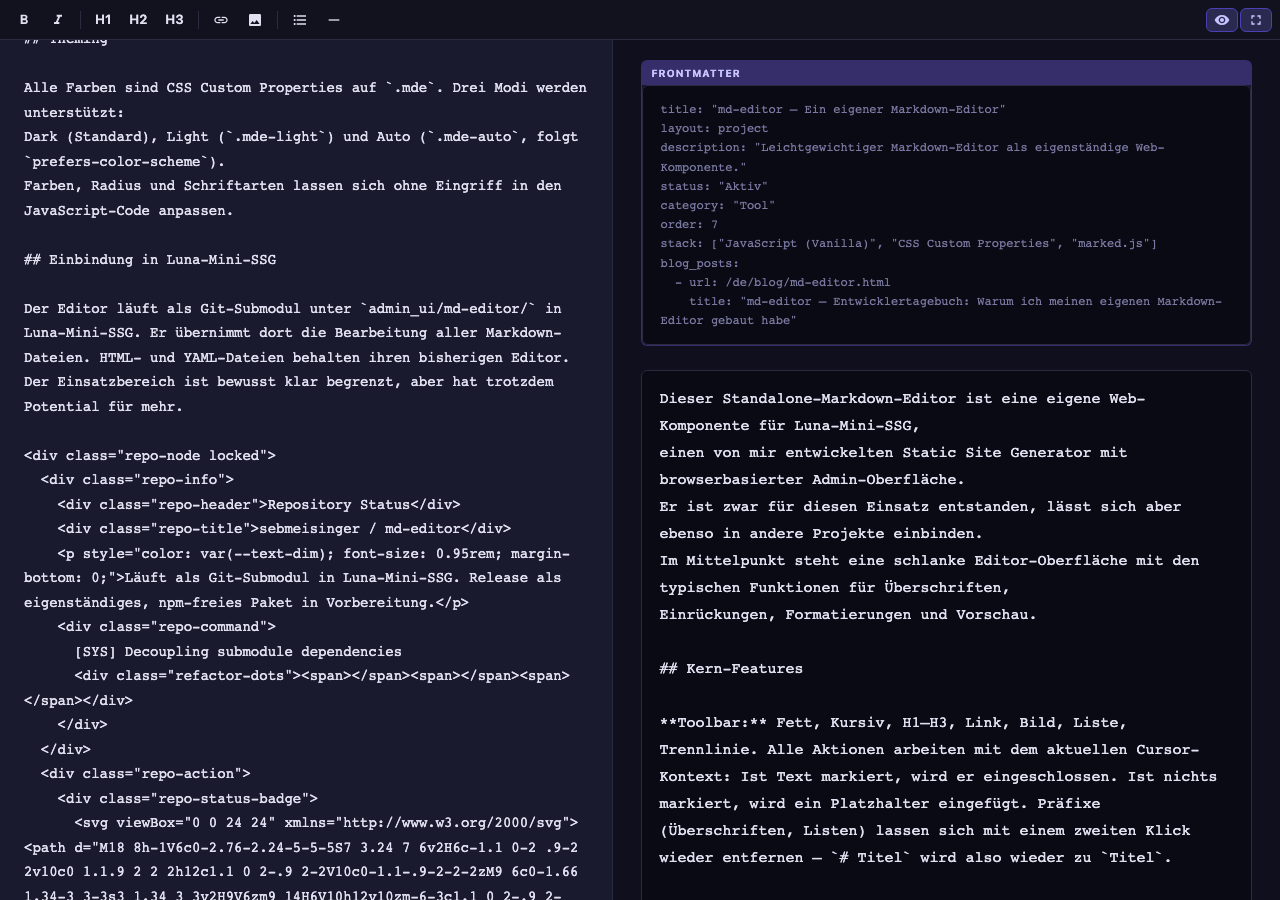Screen dimensions: 1280x900
Task: Click the '<div class="repo-action">' line
Action: pos(146,774)
